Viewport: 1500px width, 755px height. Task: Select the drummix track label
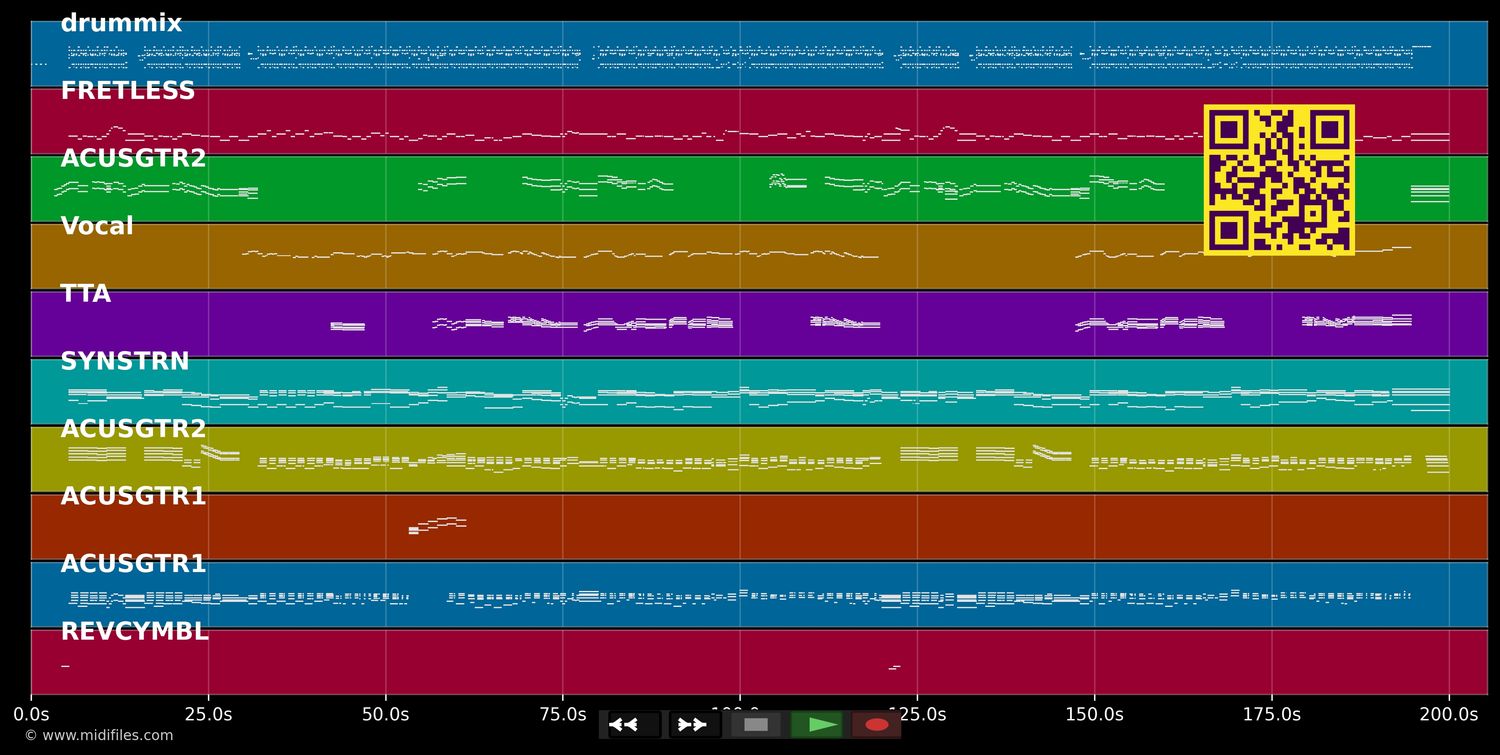121,24
